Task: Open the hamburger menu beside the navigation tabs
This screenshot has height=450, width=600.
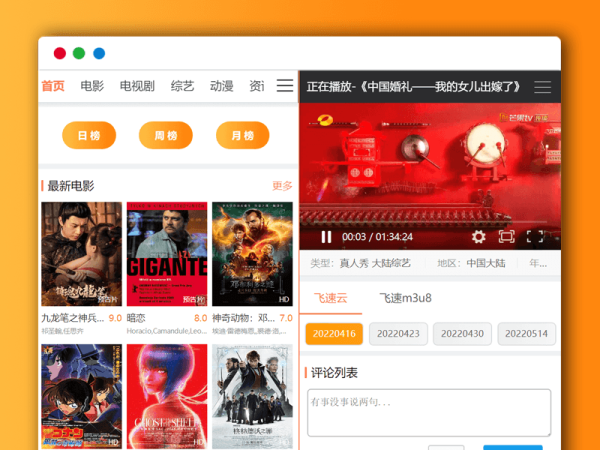Action: (x=285, y=86)
